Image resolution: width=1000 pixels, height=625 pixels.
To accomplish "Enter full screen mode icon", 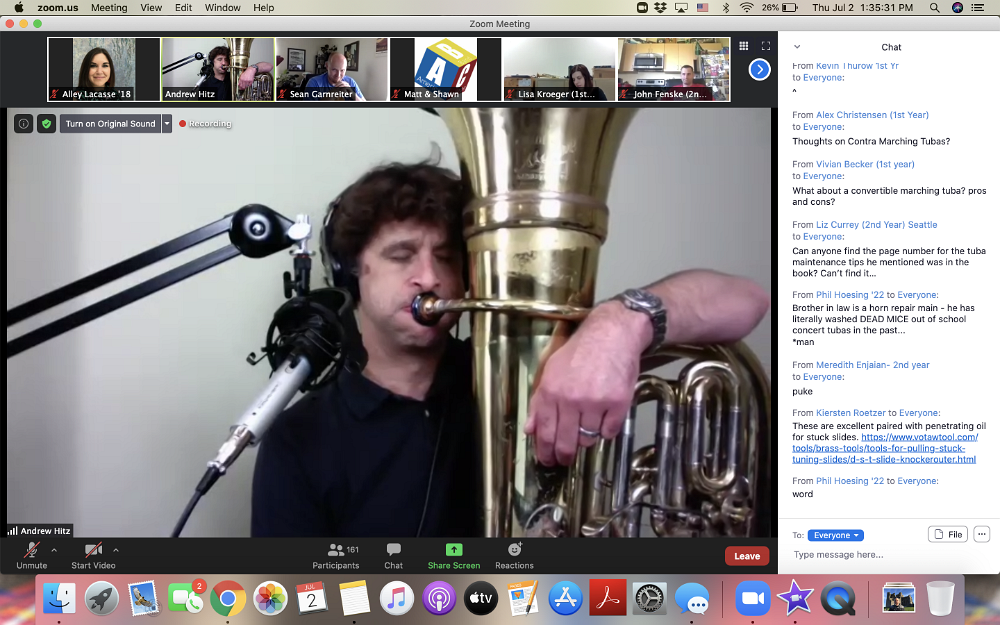I will point(766,46).
